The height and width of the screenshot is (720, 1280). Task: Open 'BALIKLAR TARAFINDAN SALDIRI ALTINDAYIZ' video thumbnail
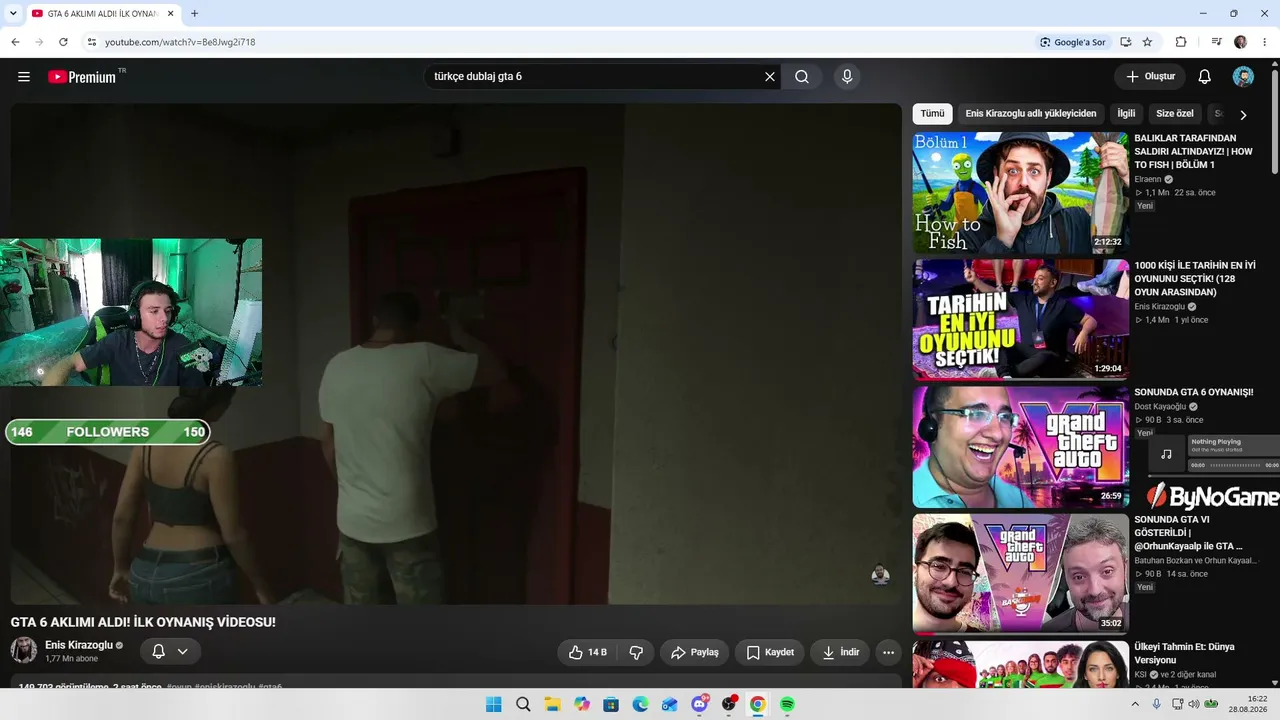[1021, 193]
